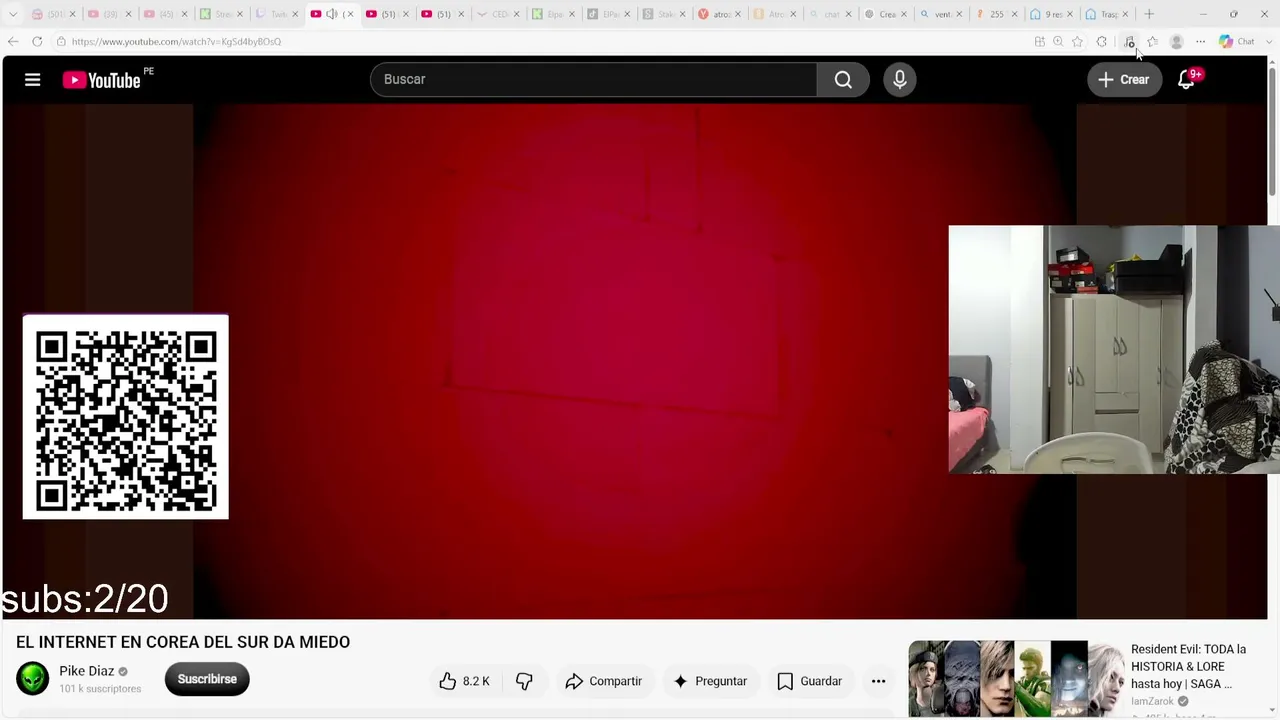Image resolution: width=1280 pixels, height=720 pixels.
Task: Click the video title EL INTERNET EN COREA
Action: (183, 642)
